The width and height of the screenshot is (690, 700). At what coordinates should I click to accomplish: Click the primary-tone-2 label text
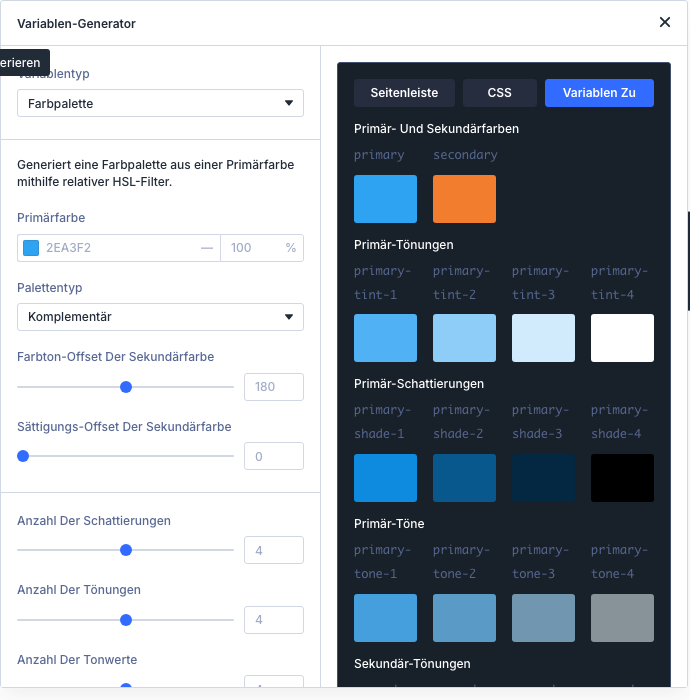point(461,562)
